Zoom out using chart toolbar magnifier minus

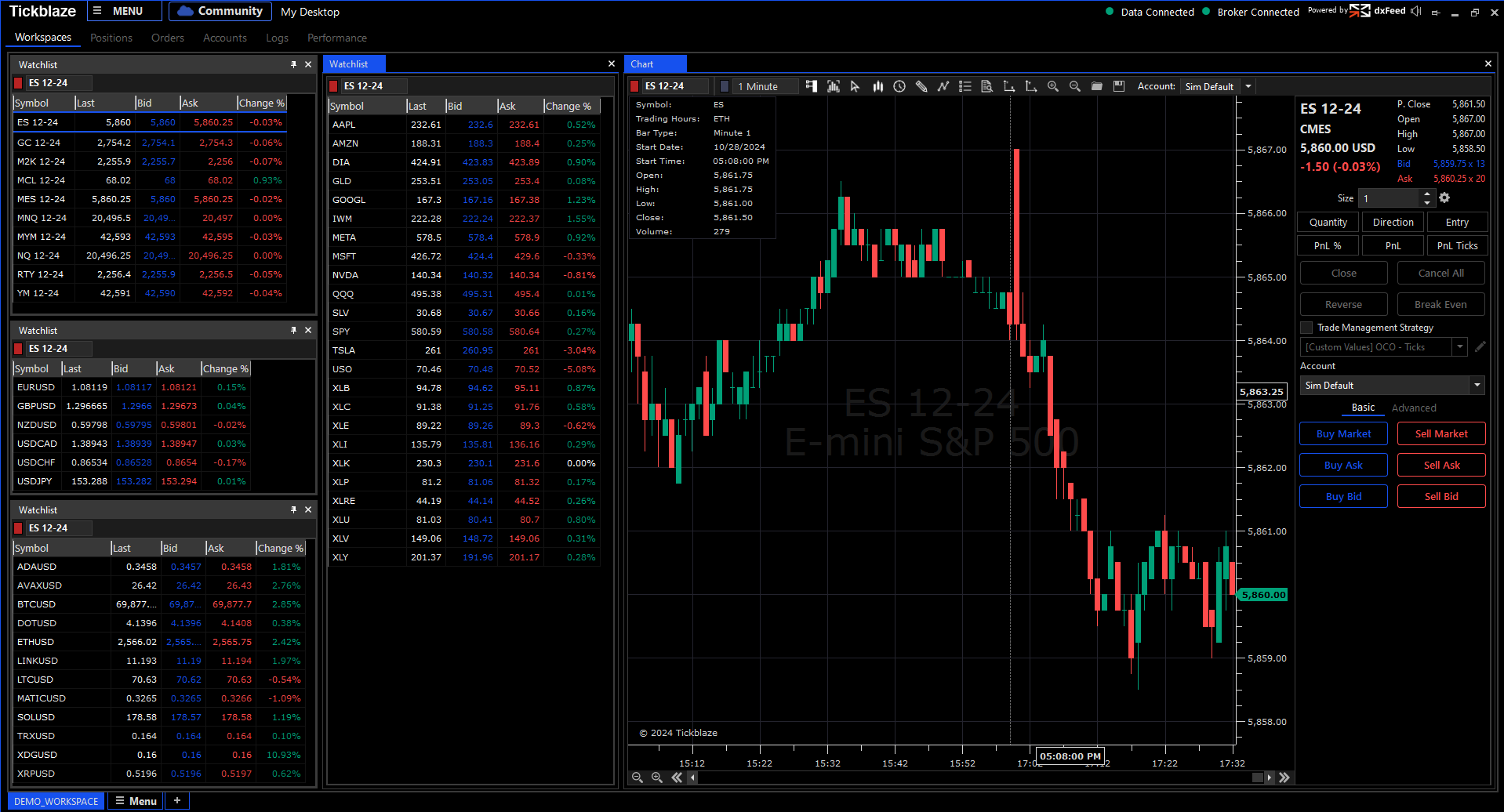pos(1075,86)
